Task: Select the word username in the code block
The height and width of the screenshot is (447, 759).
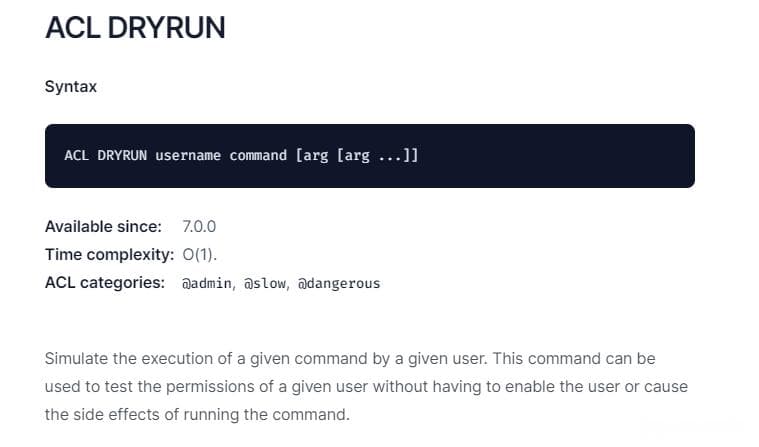Action: pos(188,155)
